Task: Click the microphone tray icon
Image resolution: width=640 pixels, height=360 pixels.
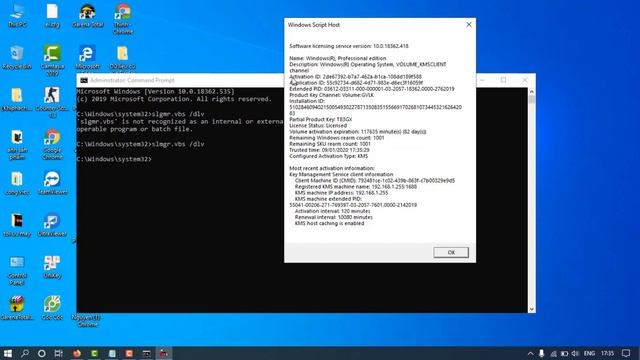Action: pyautogui.click(x=541, y=353)
